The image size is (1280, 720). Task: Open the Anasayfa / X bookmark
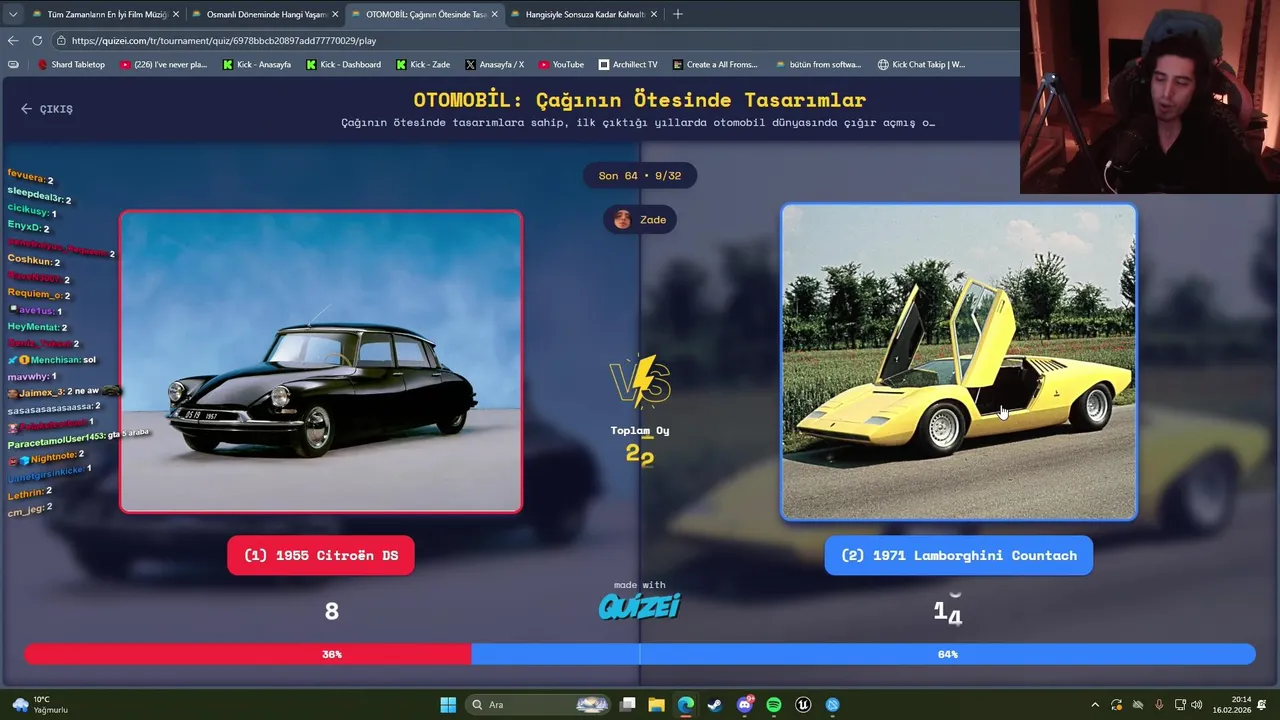pyautogui.click(x=494, y=65)
